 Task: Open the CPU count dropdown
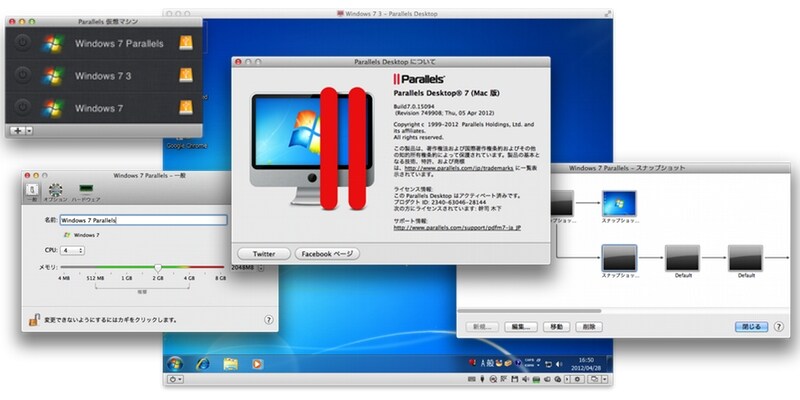coord(72,251)
